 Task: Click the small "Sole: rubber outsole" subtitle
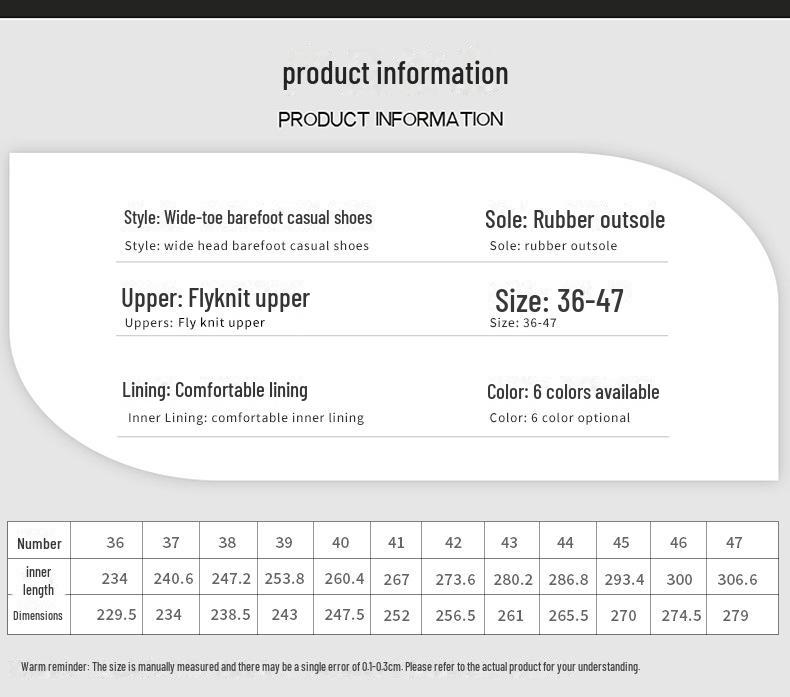553,246
